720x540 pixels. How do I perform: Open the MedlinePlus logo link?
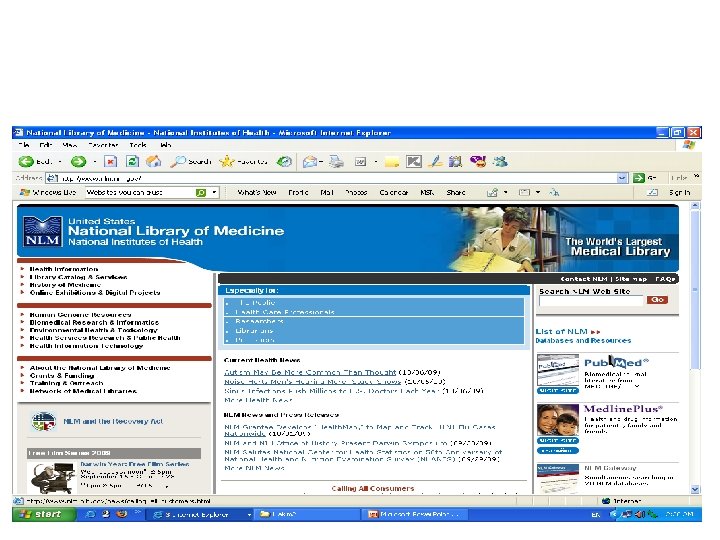click(623, 409)
